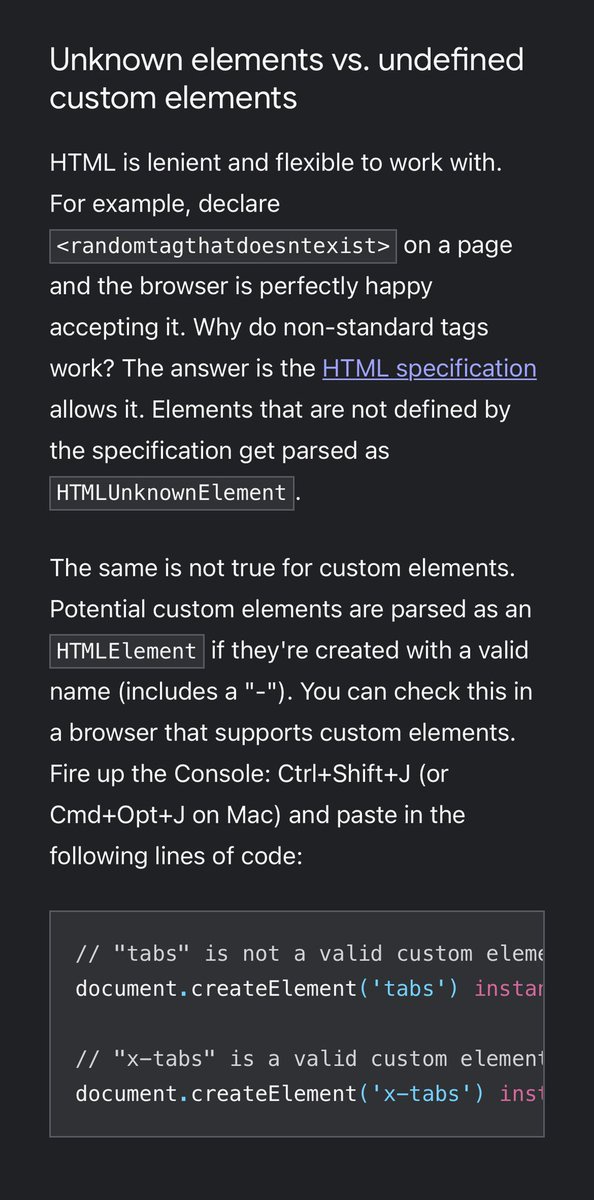Click the HTMLElement inline code snippet
The height and width of the screenshot is (1200, 594).
coord(127,651)
